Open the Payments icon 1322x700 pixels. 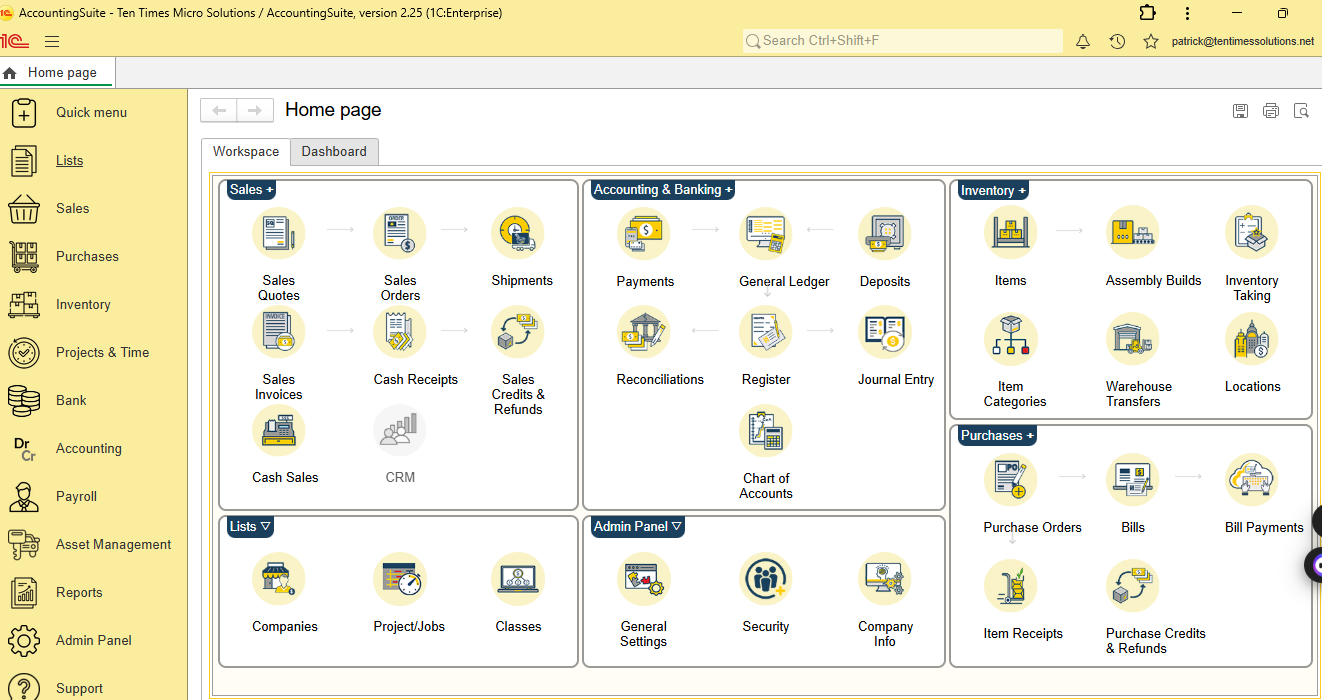point(644,234)
